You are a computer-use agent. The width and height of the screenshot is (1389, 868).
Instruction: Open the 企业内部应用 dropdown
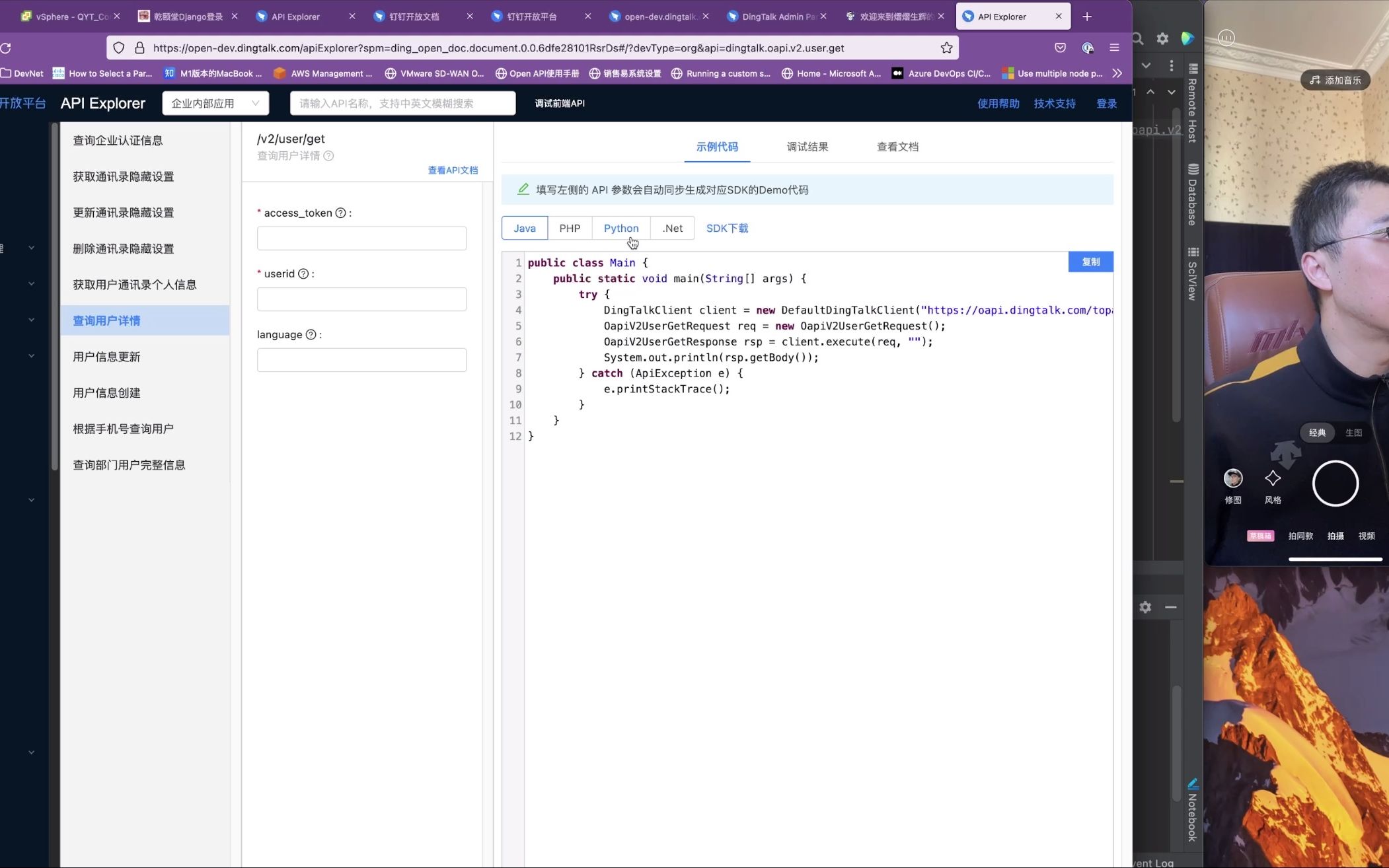pyautogui.click(x=215, y=103)
